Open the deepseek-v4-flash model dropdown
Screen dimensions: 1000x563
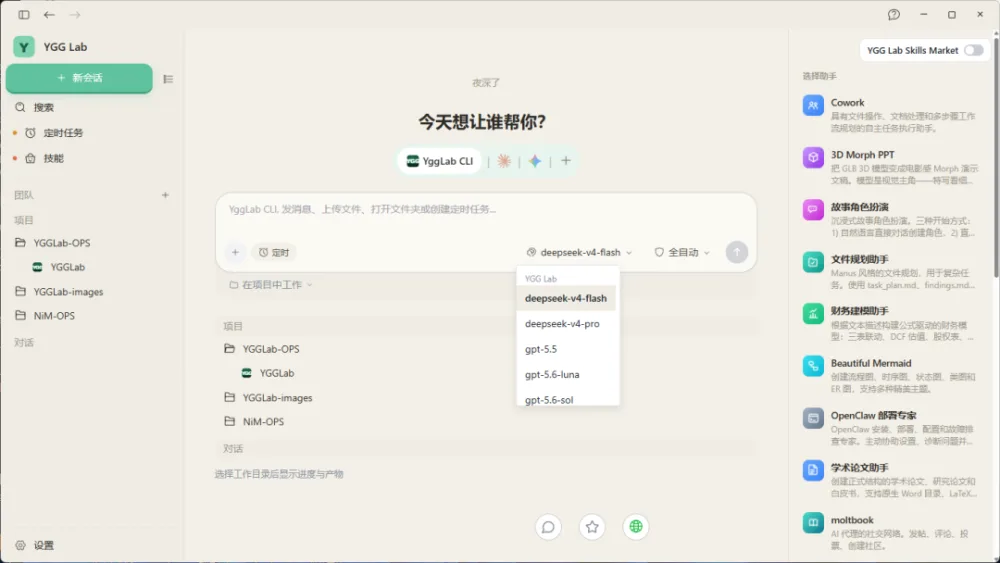coord(579,252)
